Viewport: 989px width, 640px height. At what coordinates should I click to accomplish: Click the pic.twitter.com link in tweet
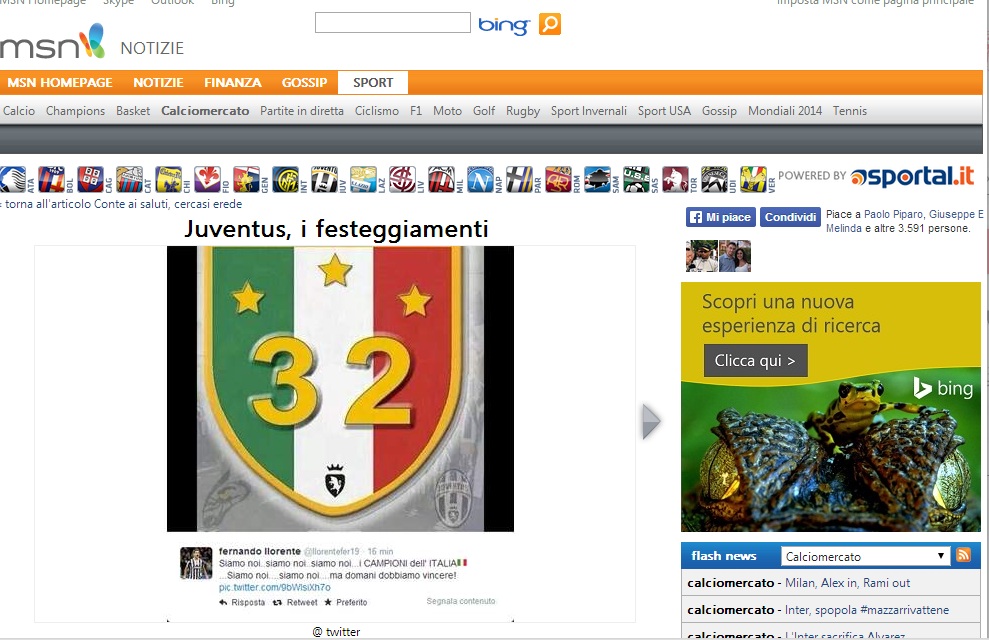274,587
